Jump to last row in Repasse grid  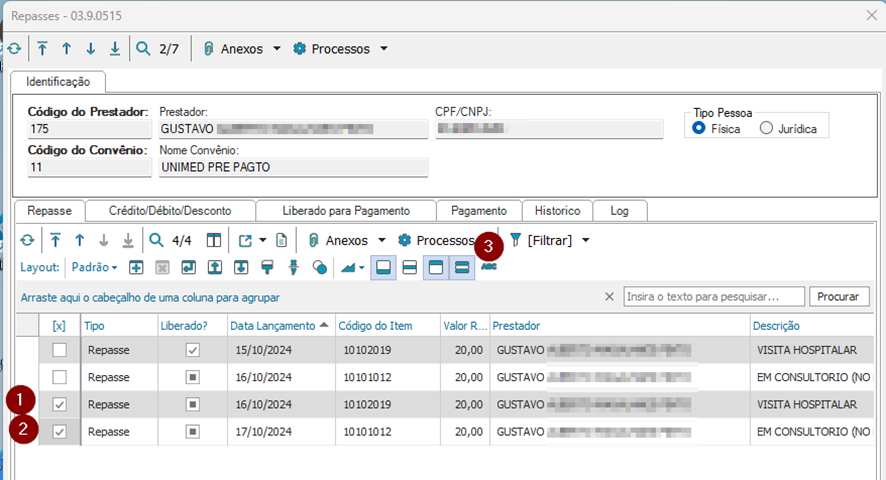[128, 240]
